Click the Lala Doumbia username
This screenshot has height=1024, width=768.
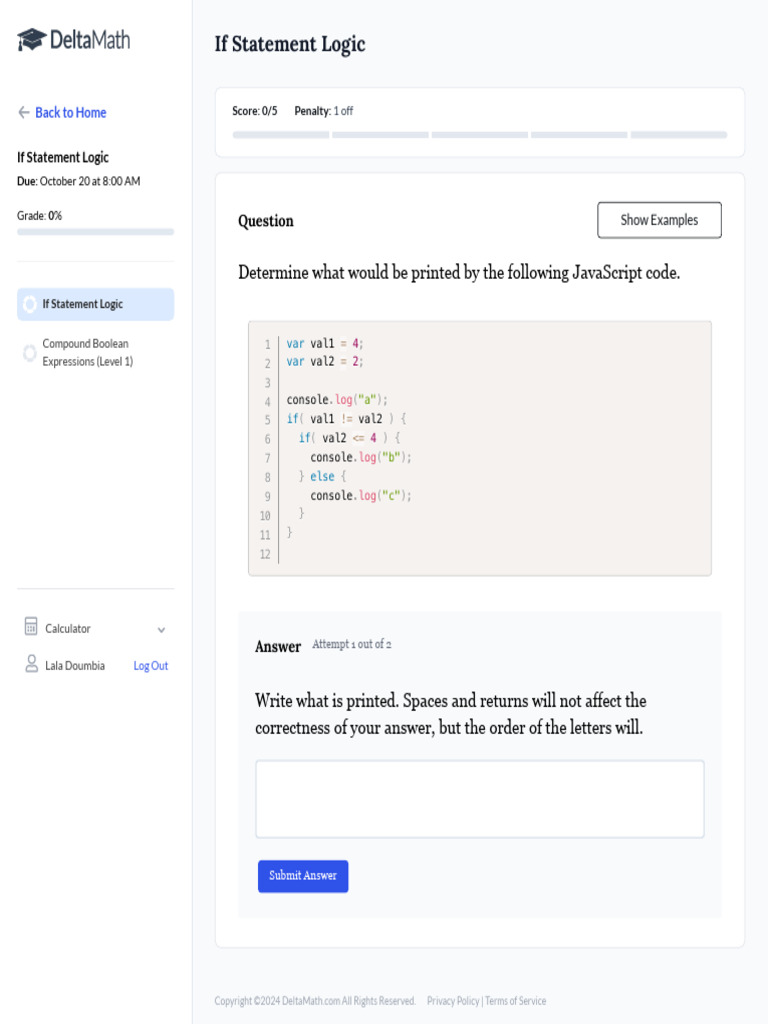(x=75, y=666)
